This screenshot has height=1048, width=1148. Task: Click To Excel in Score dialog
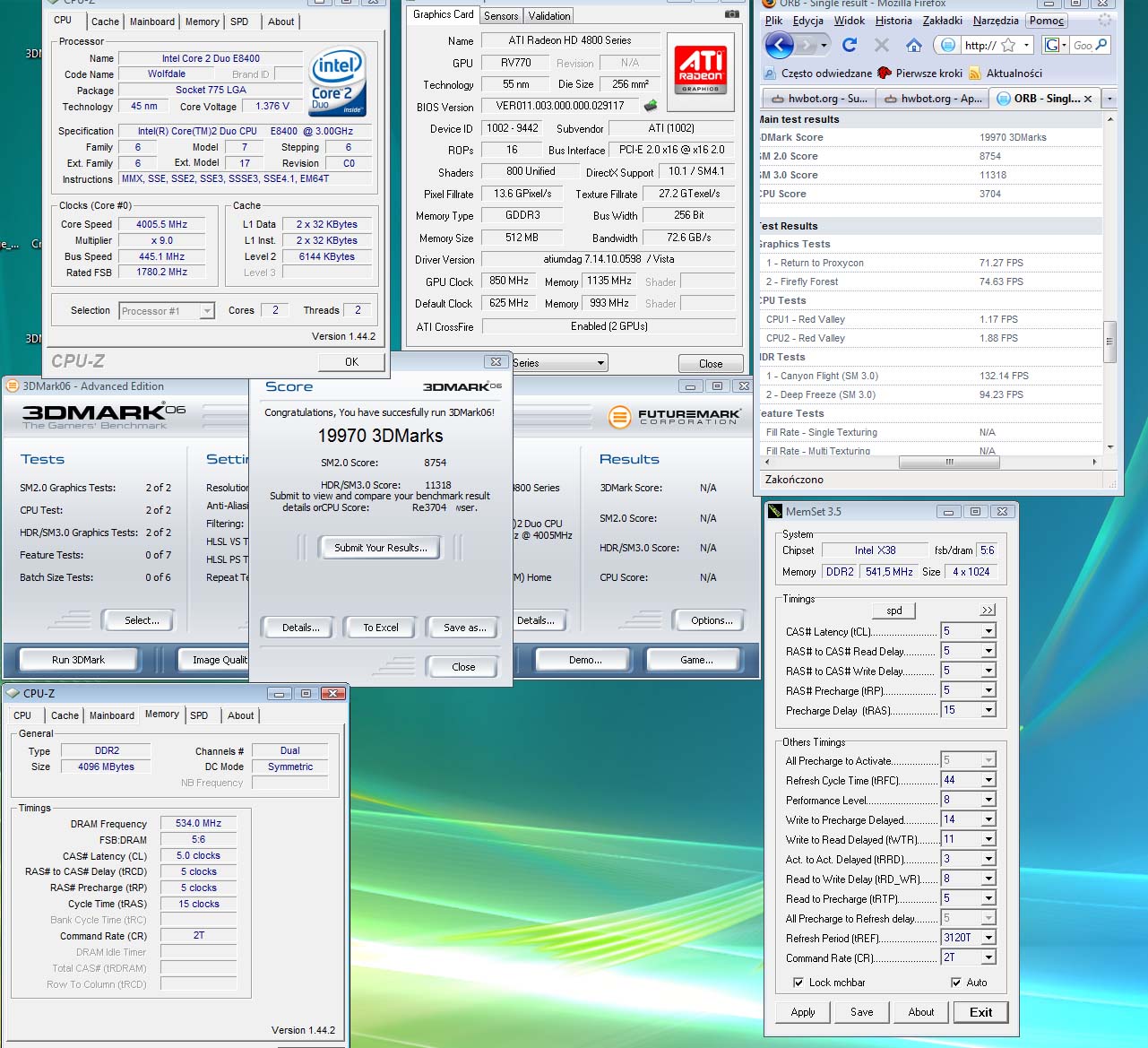pyautogui.click(x=381, y=628)
